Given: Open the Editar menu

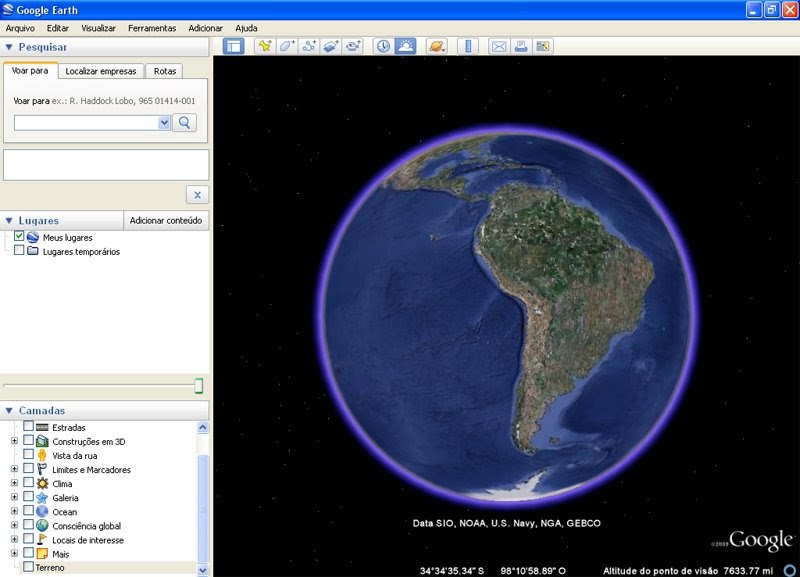Looking at the screenshot, I should click(x=58, y=28).
